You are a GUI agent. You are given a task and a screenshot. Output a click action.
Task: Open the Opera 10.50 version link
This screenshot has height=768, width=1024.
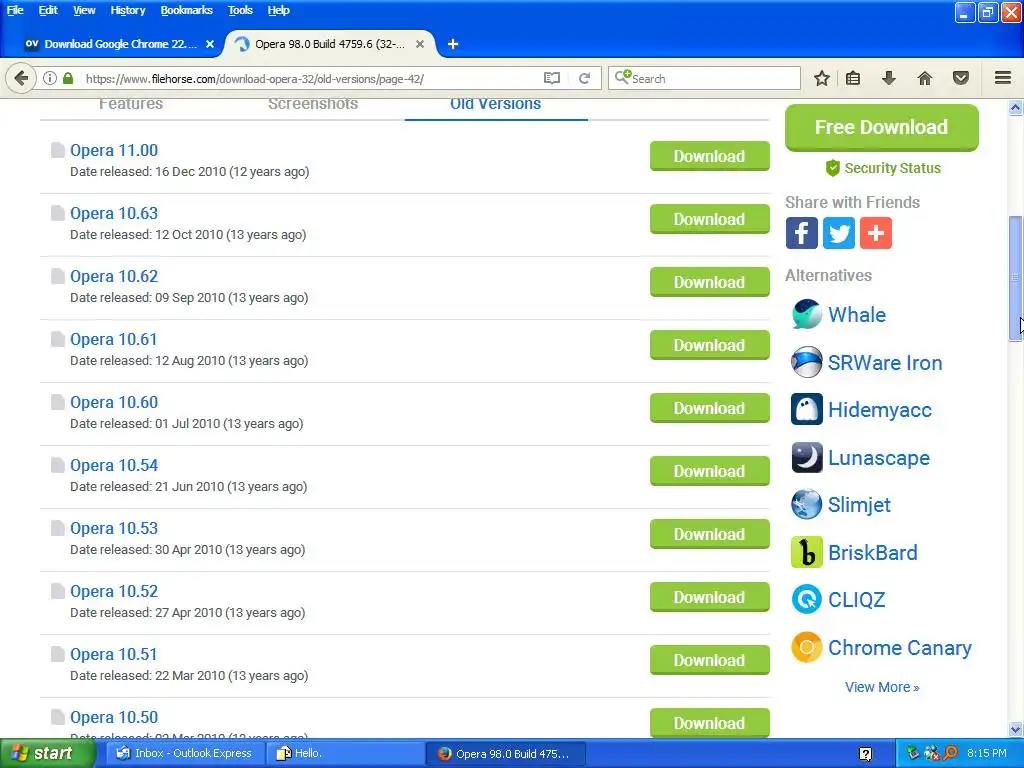click(x=114, y=717)
